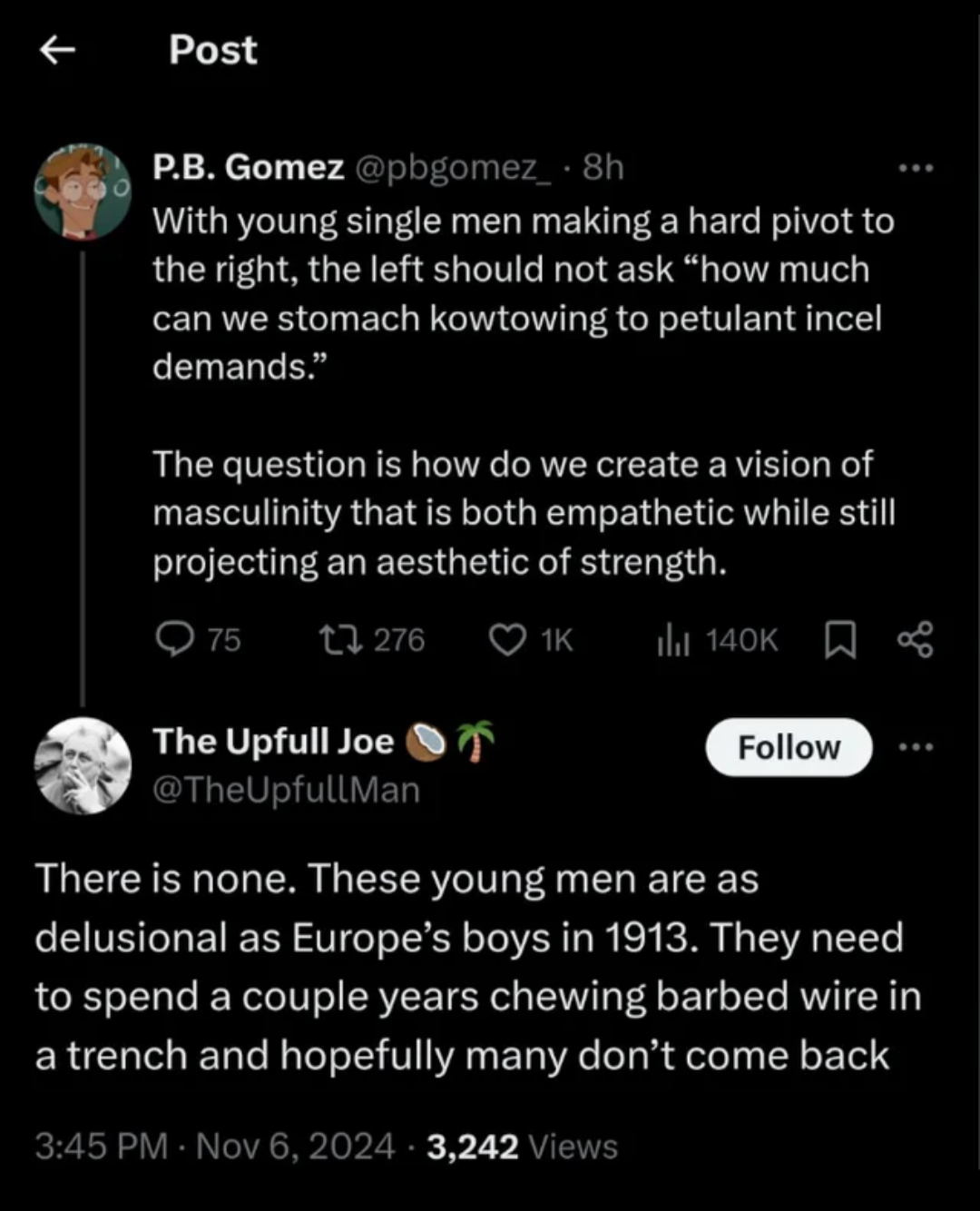This screenshot has height=1211, width=980.
Task: Bookmark the P.B. Gomez post
Action: 840,640
